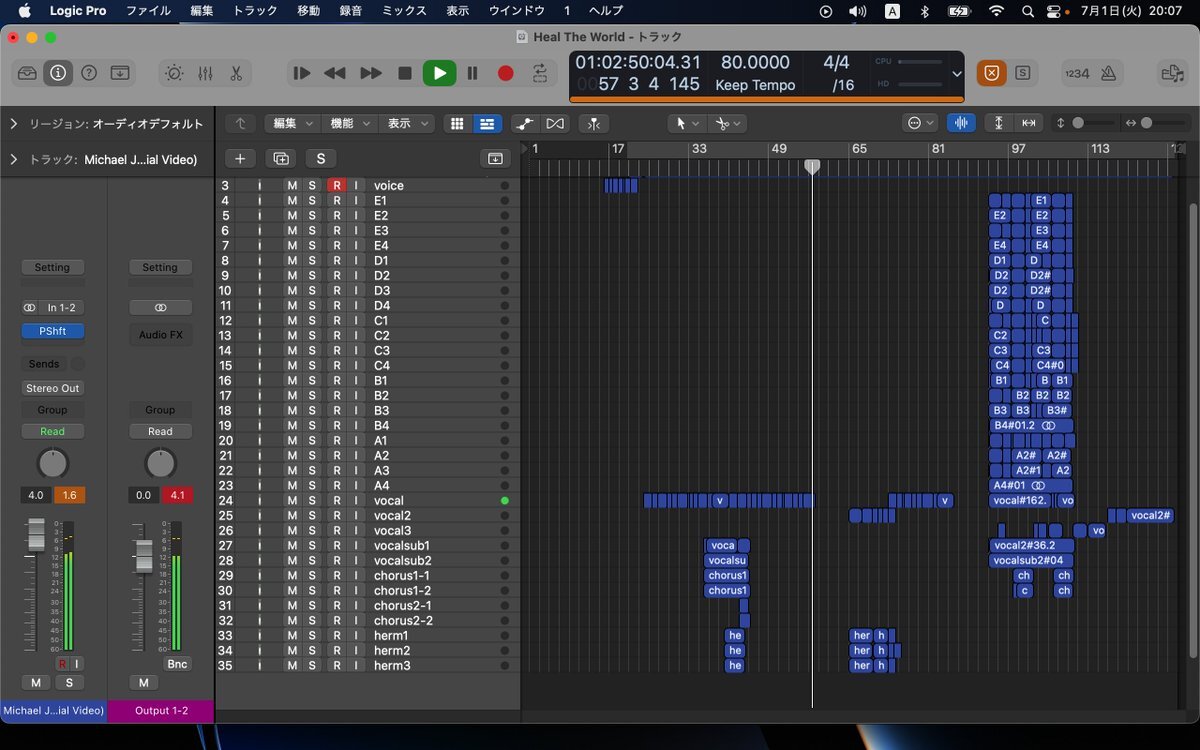The image size is (1200, 750).
Task: Open the Media browser icon
Action: tap(1172, 73)
